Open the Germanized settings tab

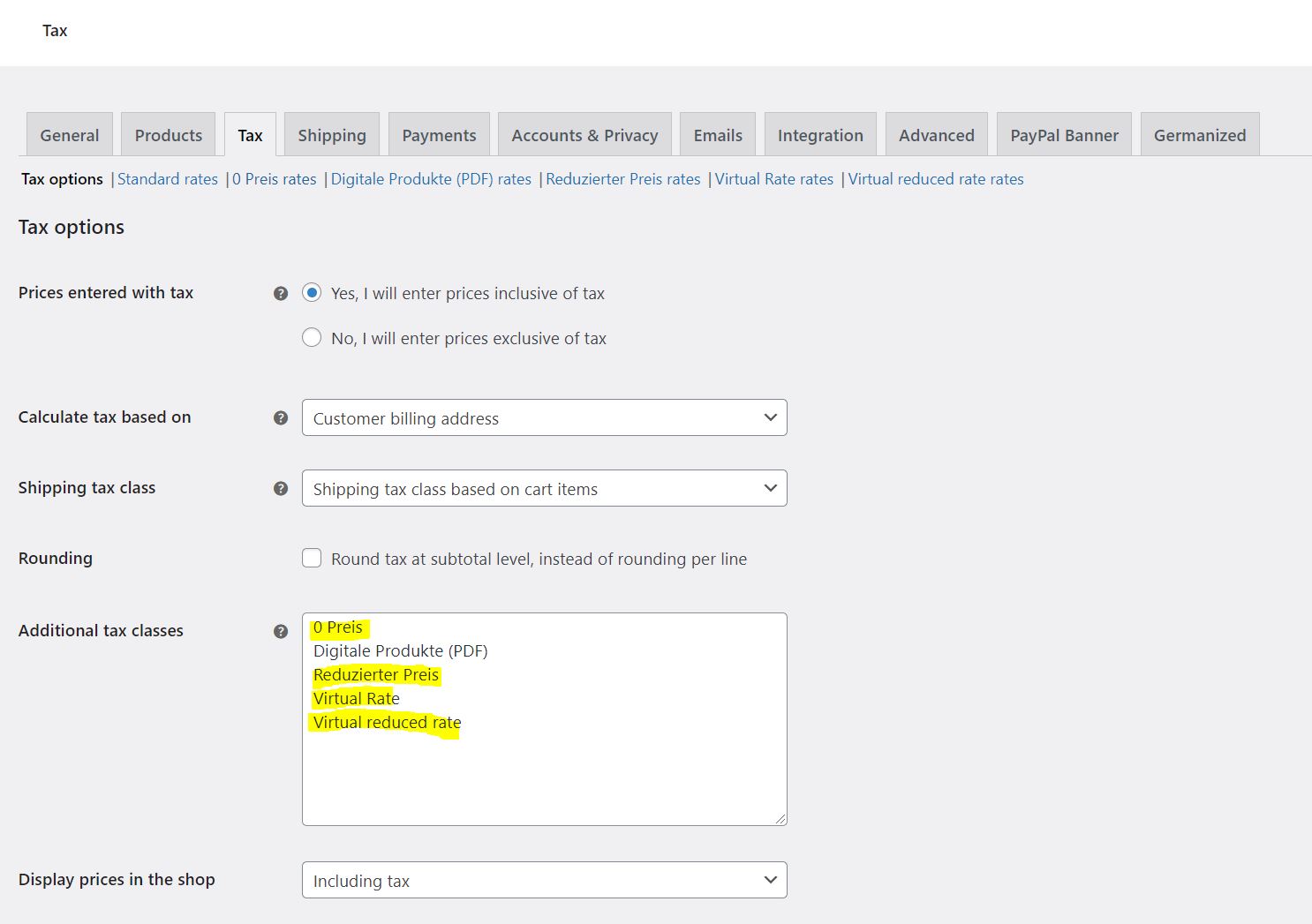point(1199,134)
